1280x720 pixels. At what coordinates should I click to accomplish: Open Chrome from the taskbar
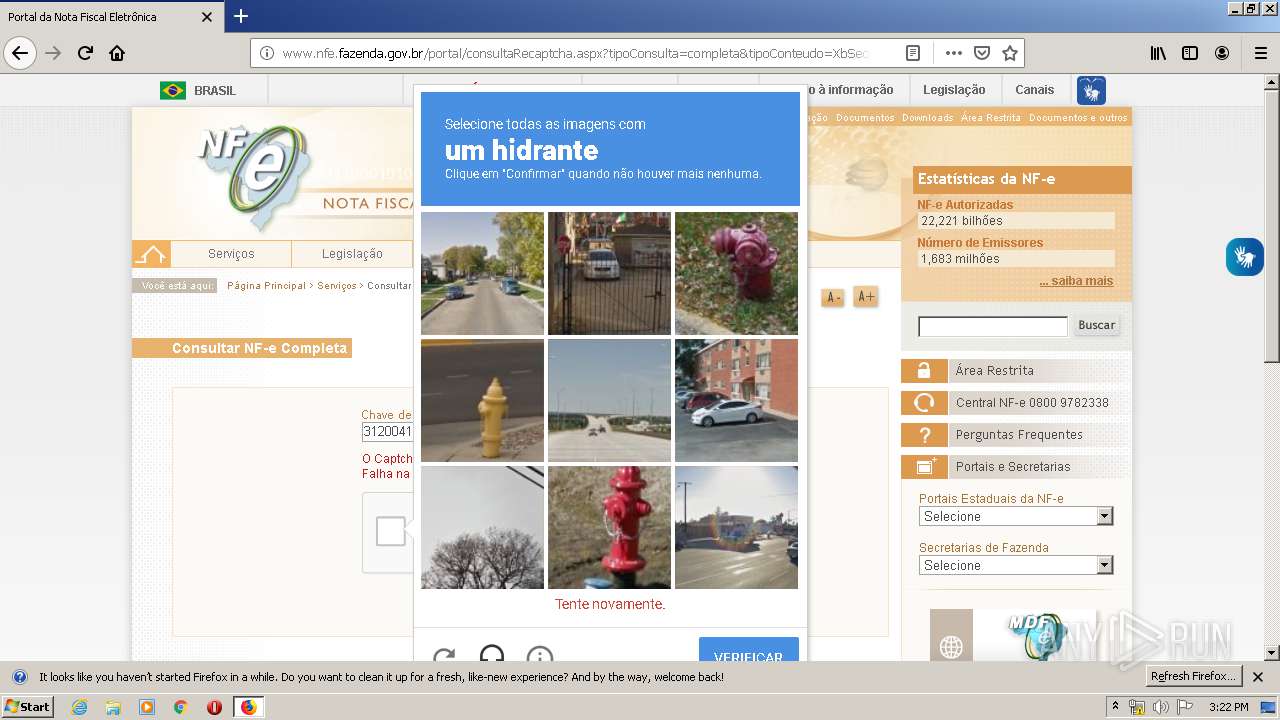[x=180, y=707]
